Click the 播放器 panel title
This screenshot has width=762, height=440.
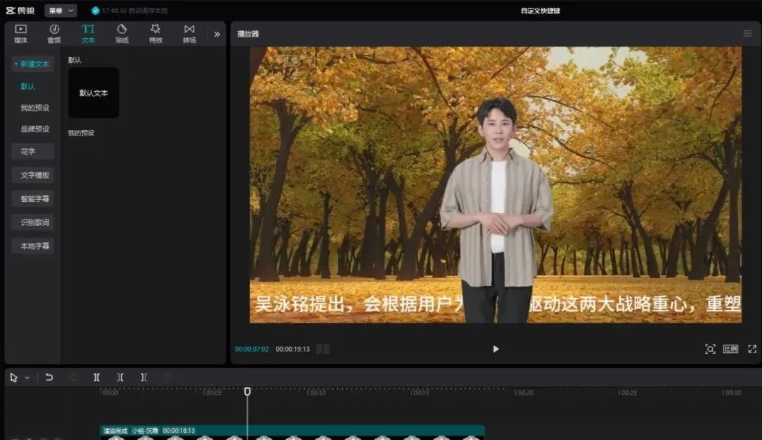coord(248,34)
